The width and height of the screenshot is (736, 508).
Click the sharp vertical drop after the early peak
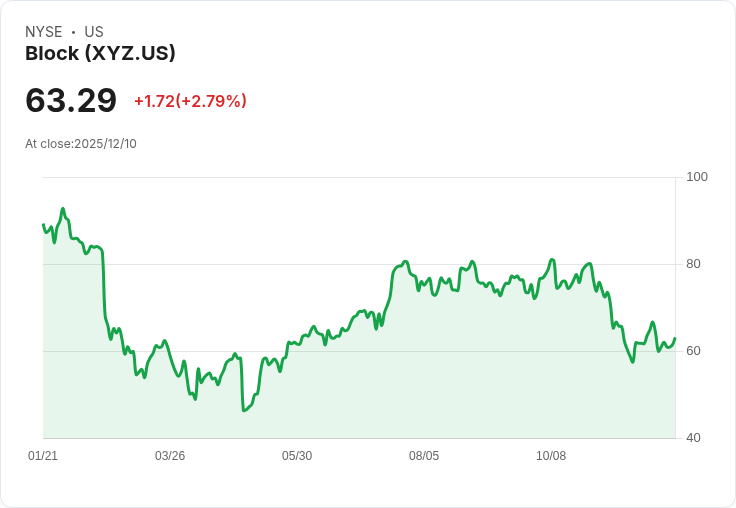(x=104, y=285)
